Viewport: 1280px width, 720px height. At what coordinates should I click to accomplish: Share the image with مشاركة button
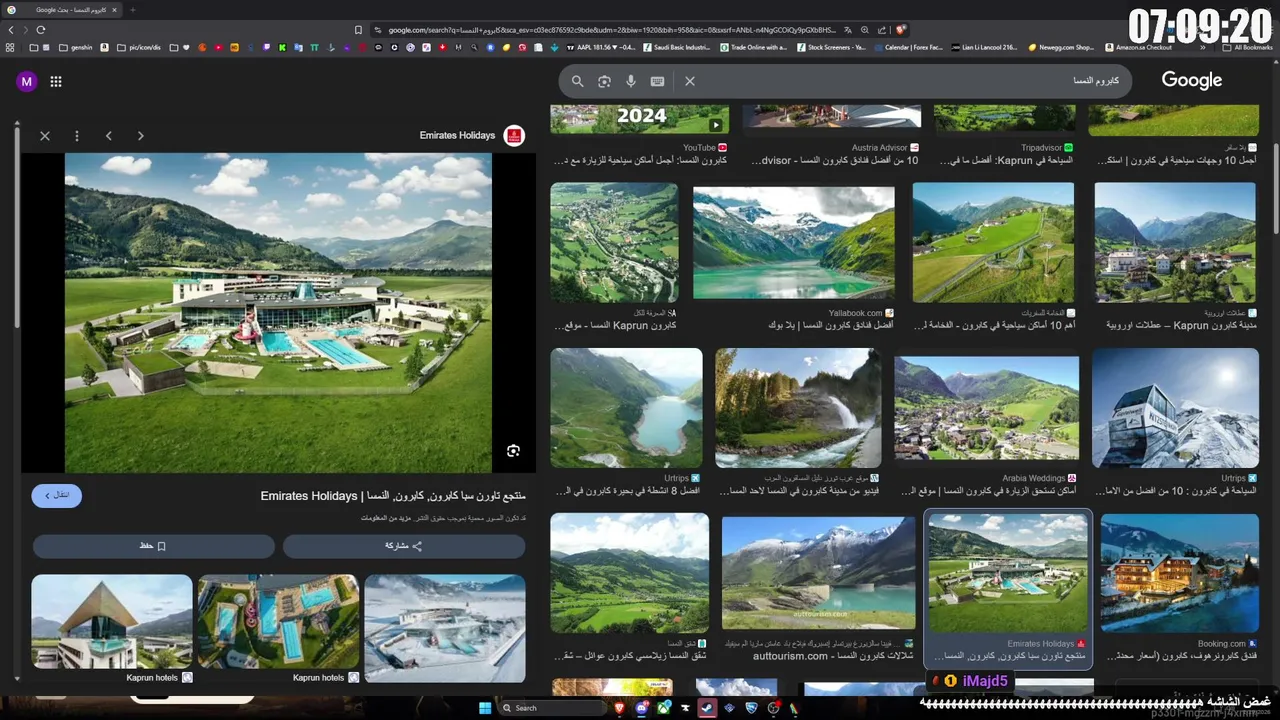coord(404,546)
